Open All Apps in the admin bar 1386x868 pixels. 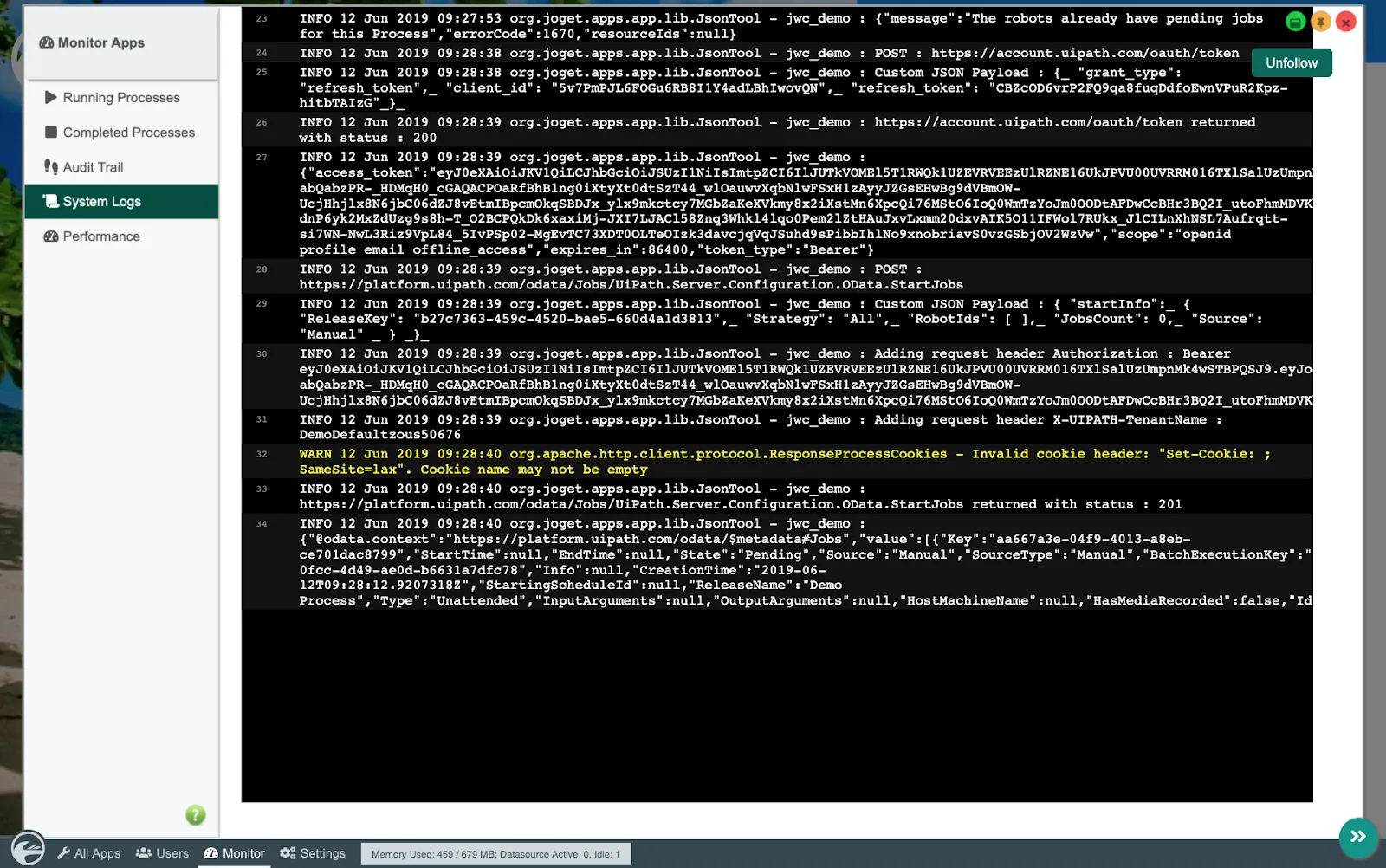click(x=89, y=853)
